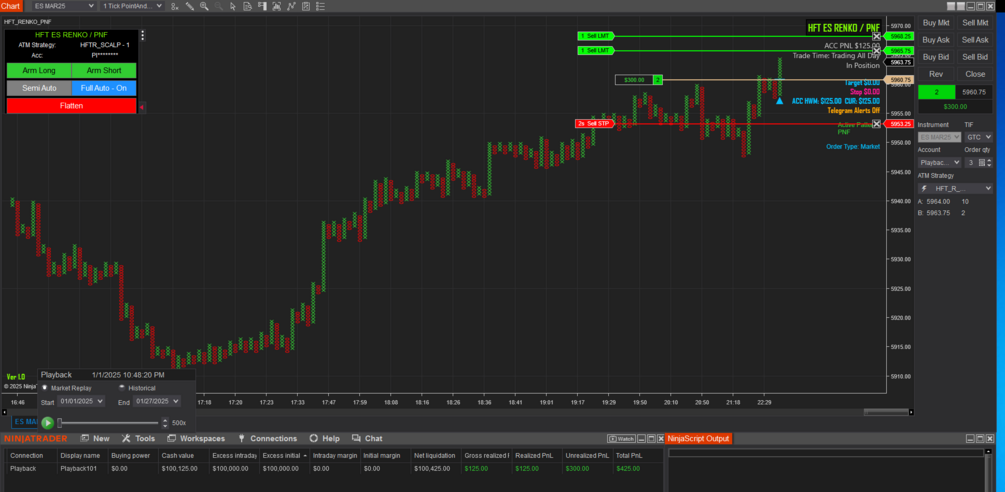This screenshot has height=492, width=1005.
Task: Open the Help menu
Action: pyautogui.click(x=324, y=439)
